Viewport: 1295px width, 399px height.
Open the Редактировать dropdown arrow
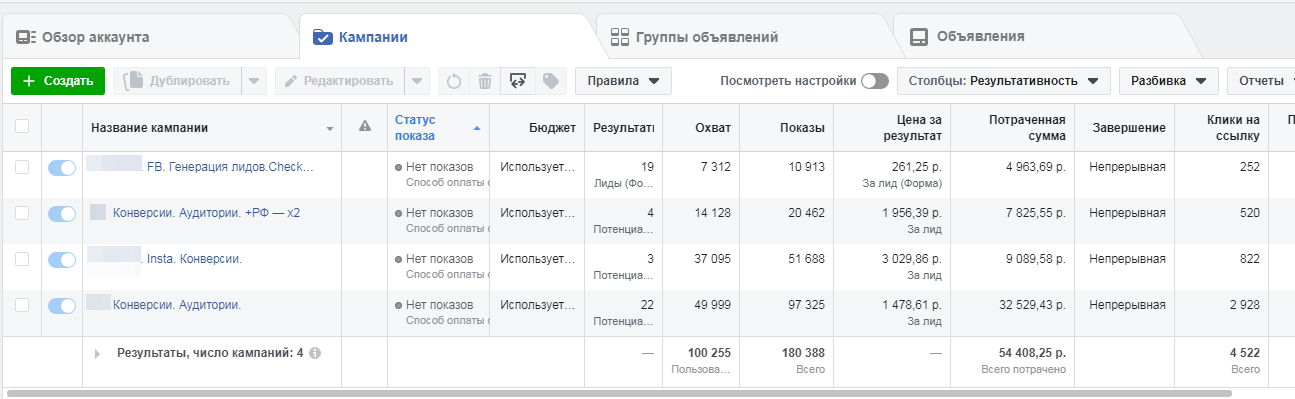[418, 81]
